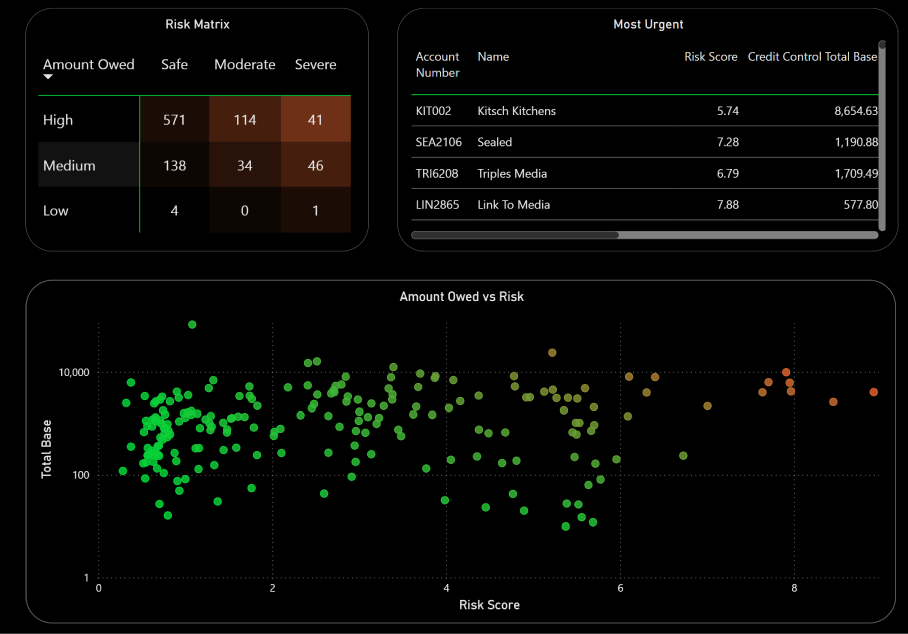Sort the table by the Name column
908x634 pixels.
493,57
